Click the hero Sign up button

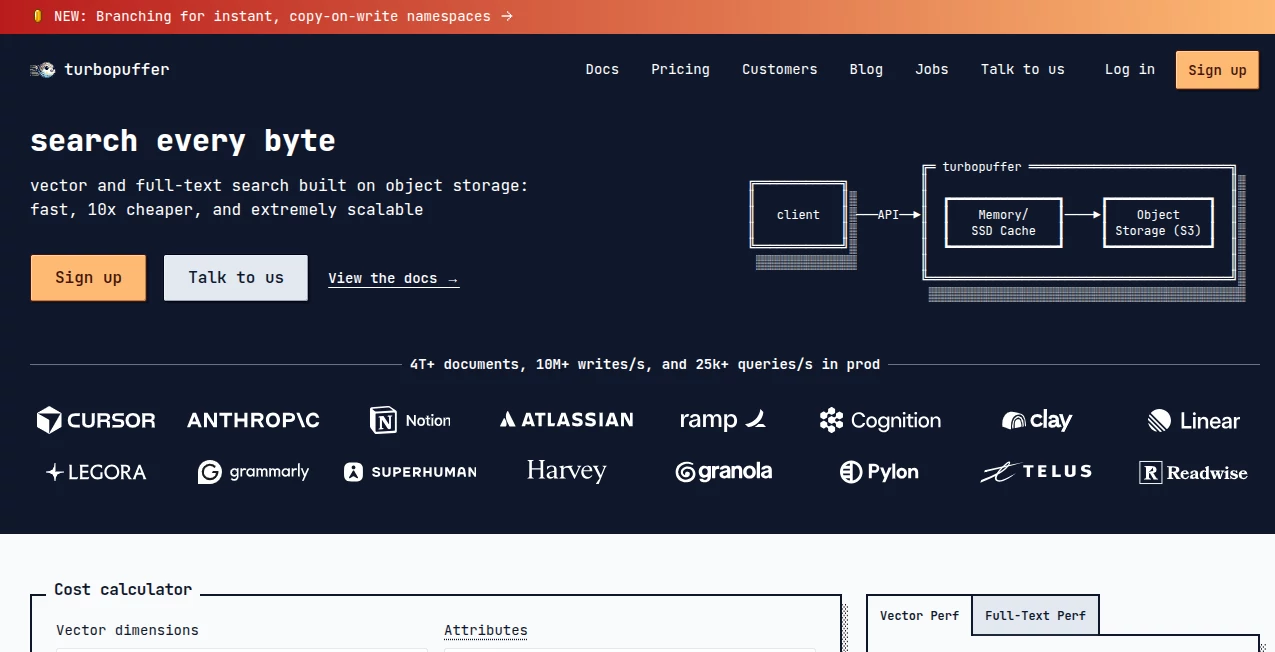(x=88, y=278)
